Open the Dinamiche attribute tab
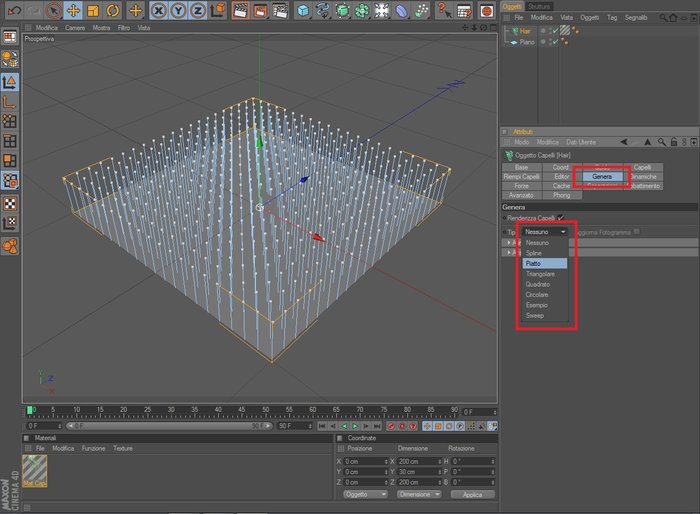 click(643, 176)
